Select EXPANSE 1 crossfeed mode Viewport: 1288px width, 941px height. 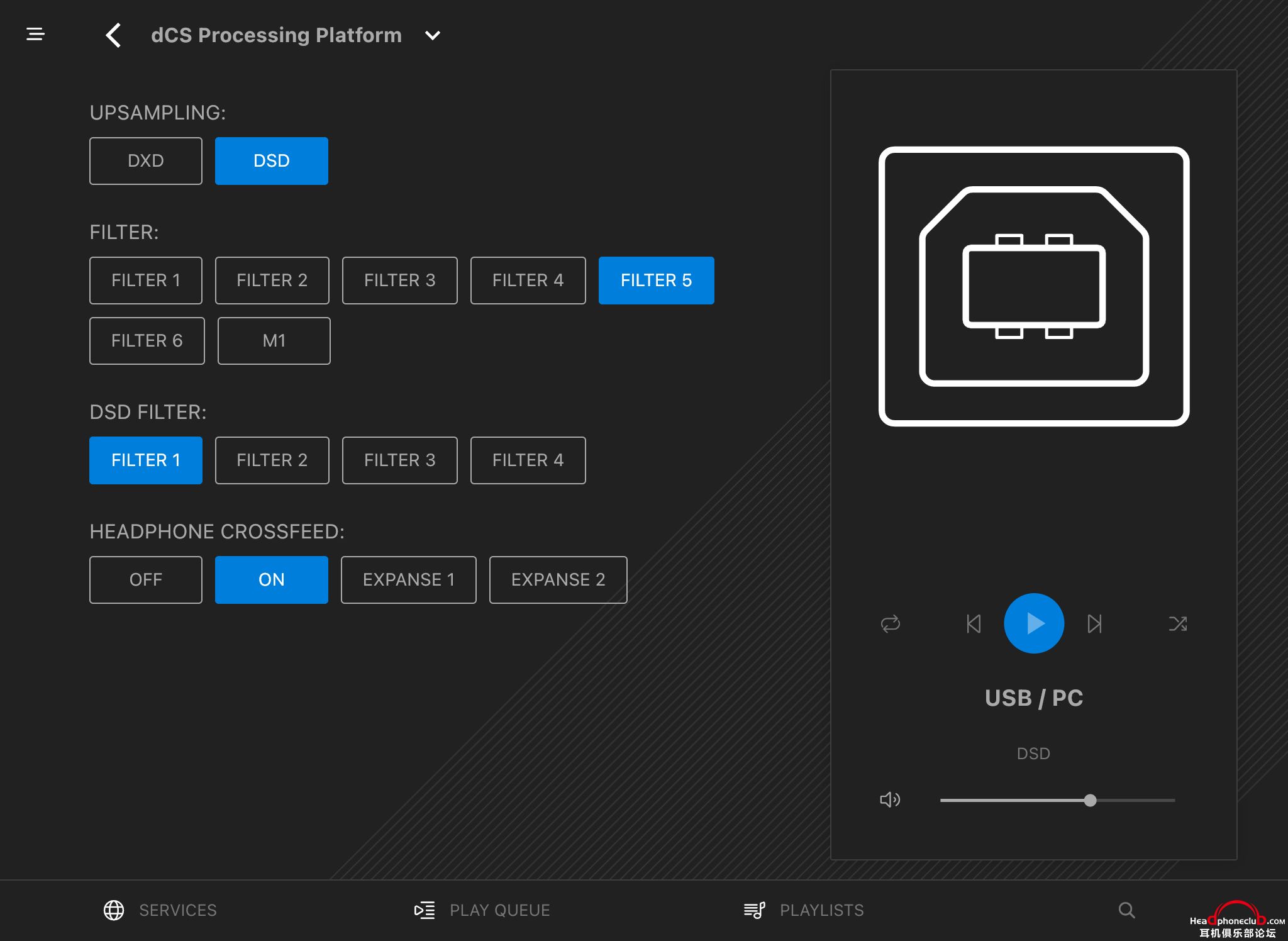(409, 580)
